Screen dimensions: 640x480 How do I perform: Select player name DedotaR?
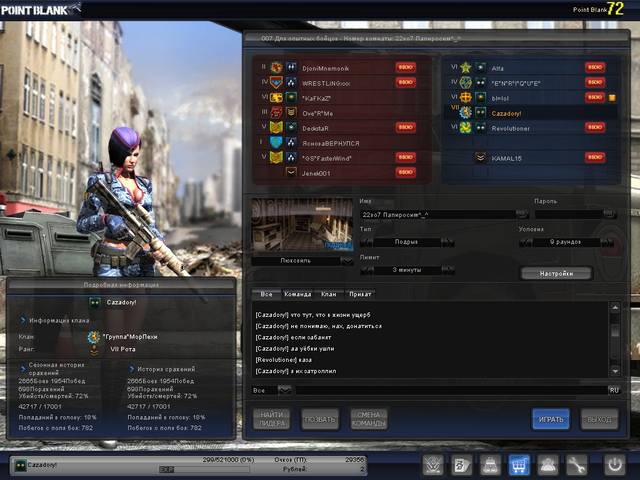pyautogui.click(x=316, y=128)
